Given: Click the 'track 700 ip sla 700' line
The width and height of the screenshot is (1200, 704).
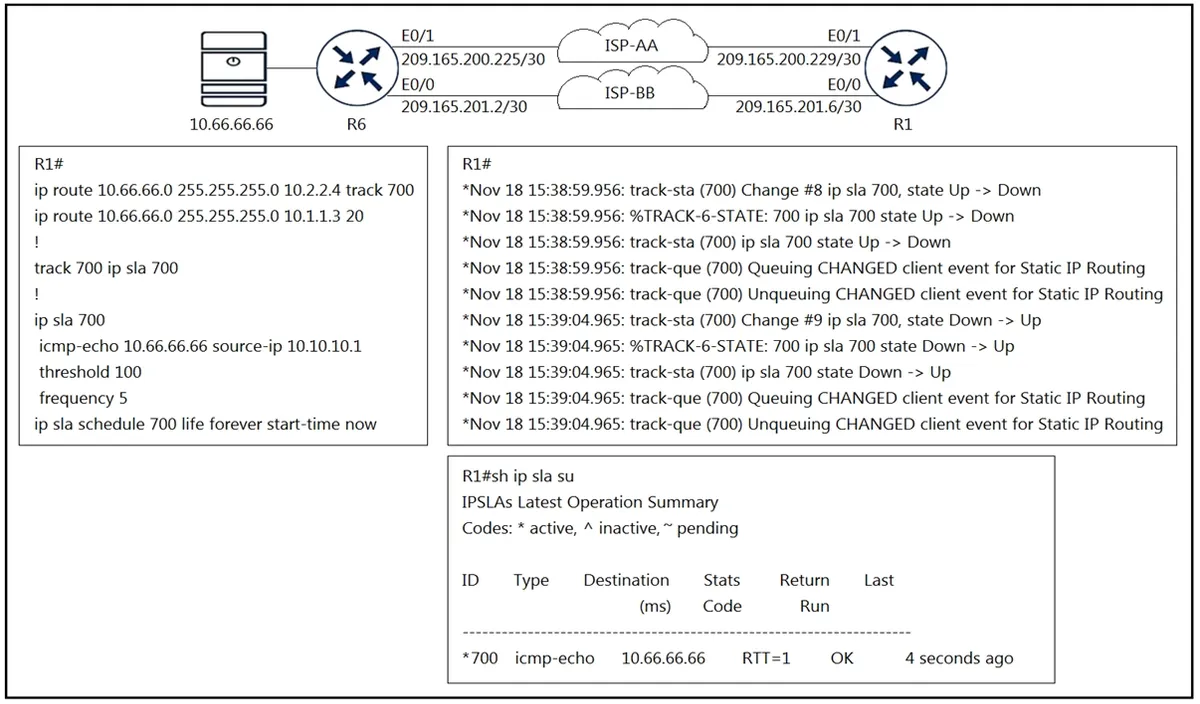Looking at the screenshot, I should [106, 268].
